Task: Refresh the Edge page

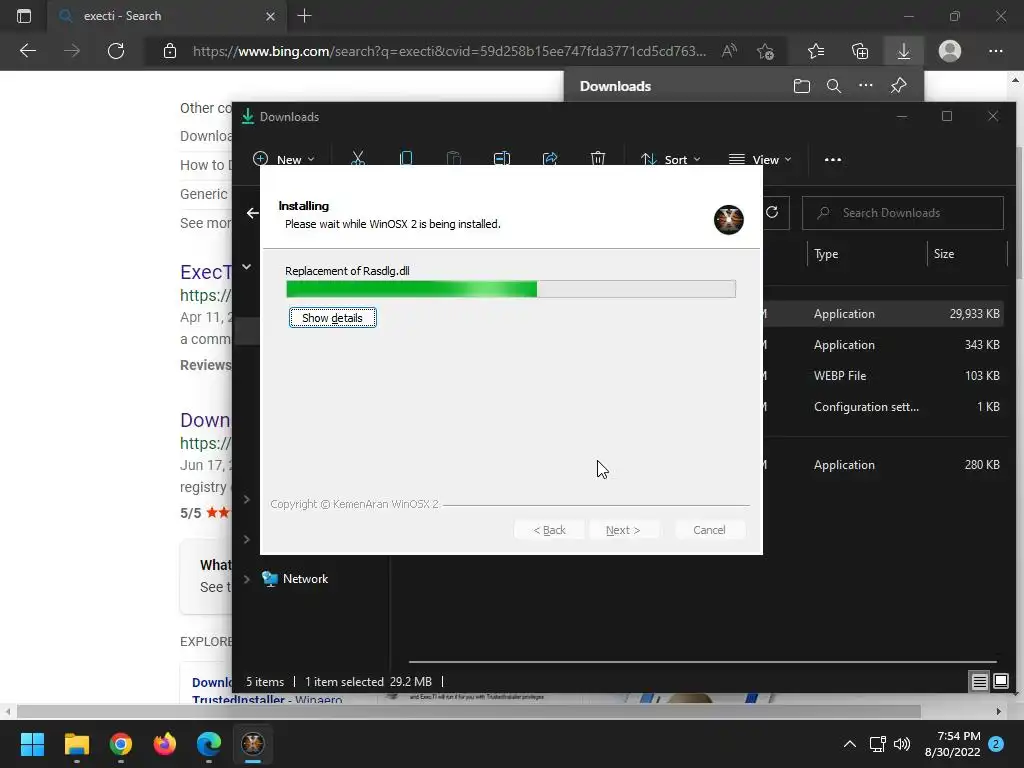Action: (116, 51)
